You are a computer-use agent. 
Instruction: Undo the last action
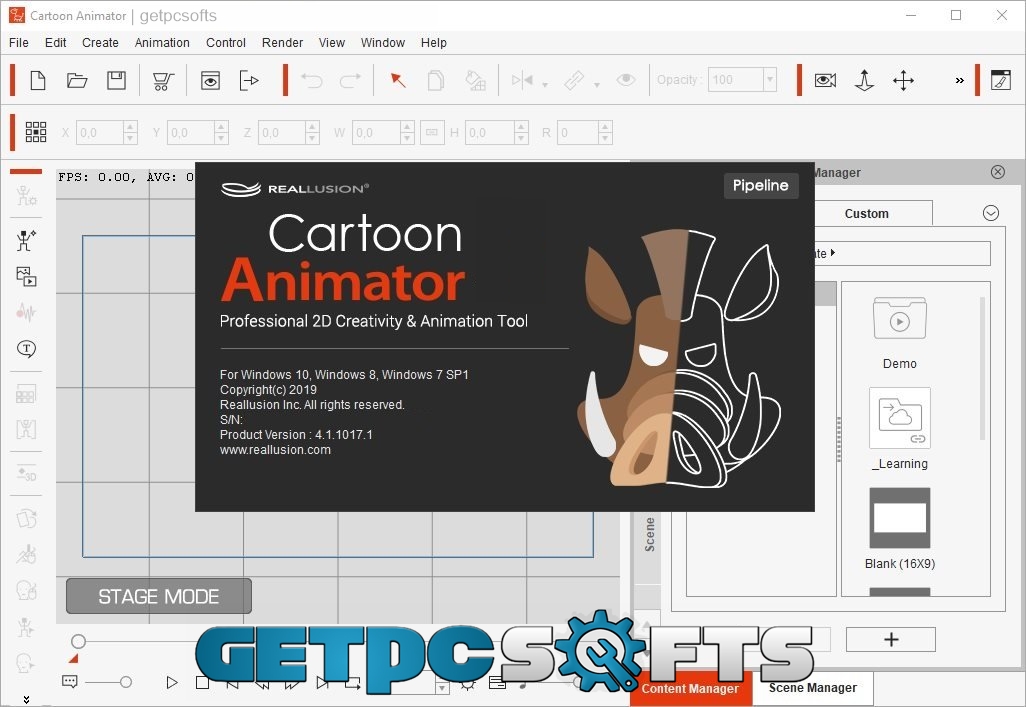pyautogui.click(x=312, y=81)
